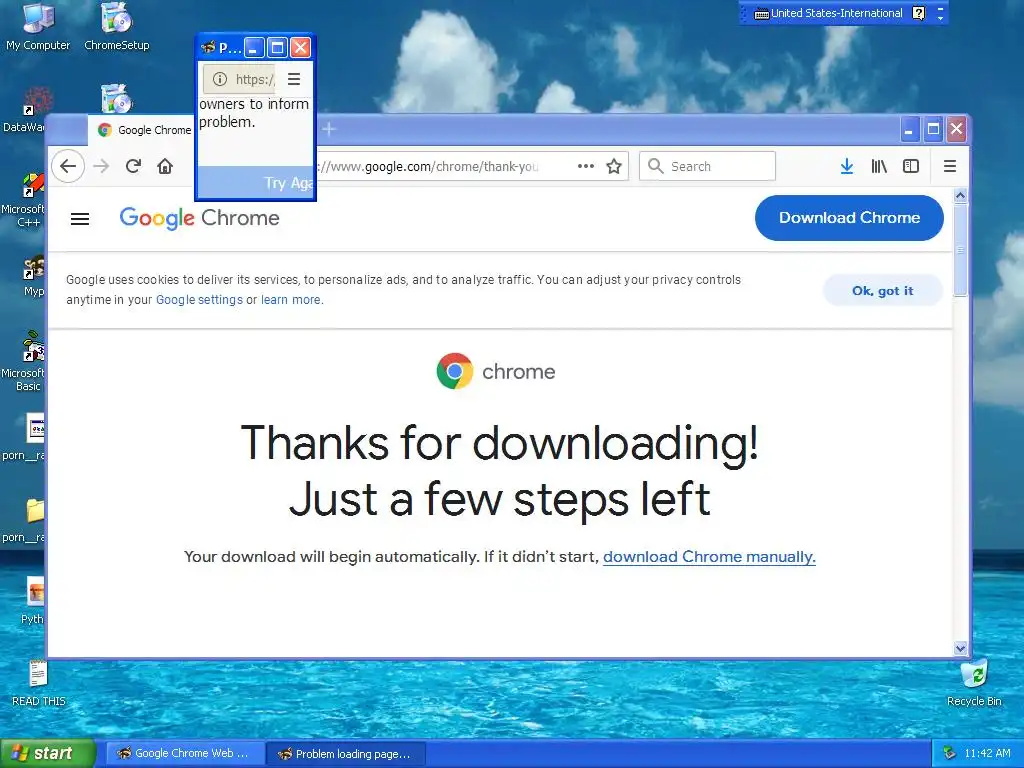1024x768 pixels.
Task: Select the READ THIS text file icon
Action: click(x=39, y=683)
